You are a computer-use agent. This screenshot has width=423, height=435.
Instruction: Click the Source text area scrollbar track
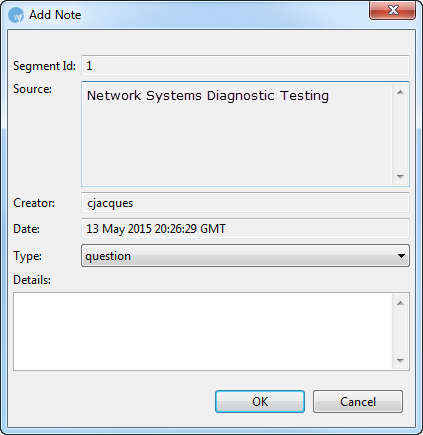point(401,134)
